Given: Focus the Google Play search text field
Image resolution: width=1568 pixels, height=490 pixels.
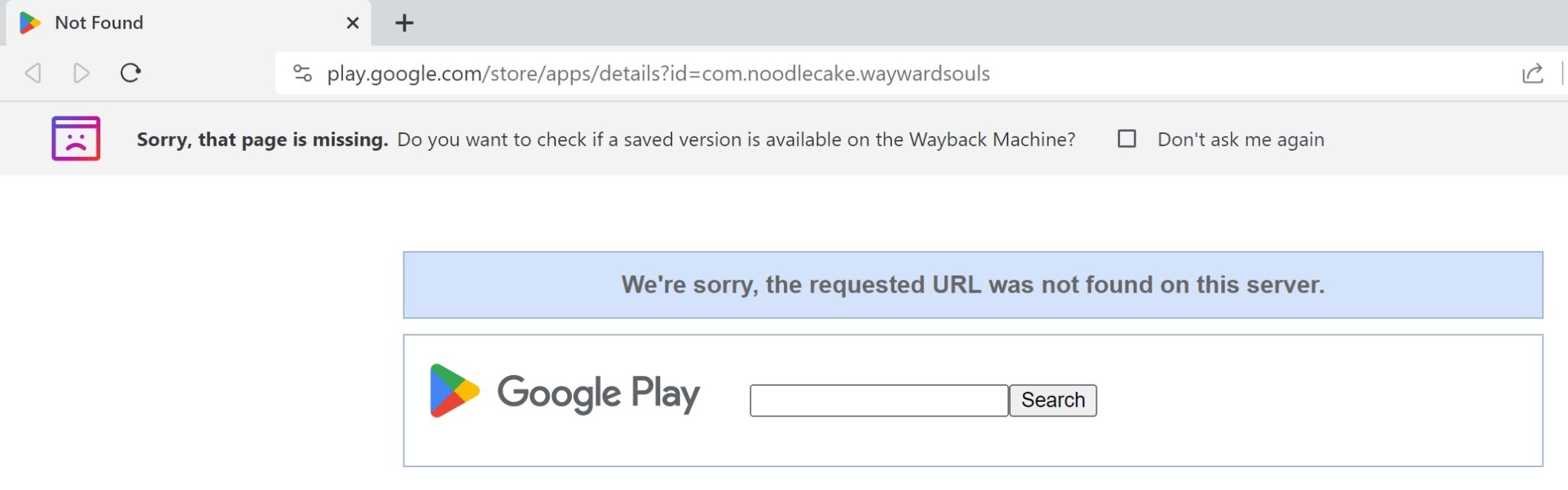Looking at the screenshot, I should click(878, 400).
